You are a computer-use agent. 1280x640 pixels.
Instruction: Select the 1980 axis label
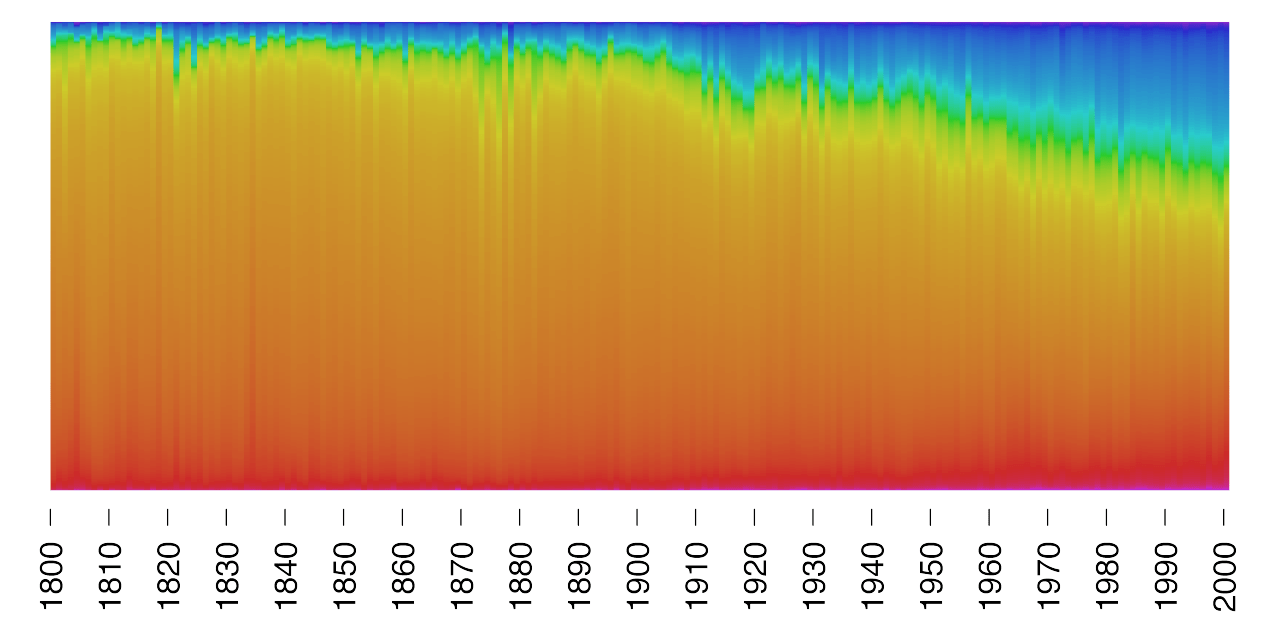(x=1107, y=575)
